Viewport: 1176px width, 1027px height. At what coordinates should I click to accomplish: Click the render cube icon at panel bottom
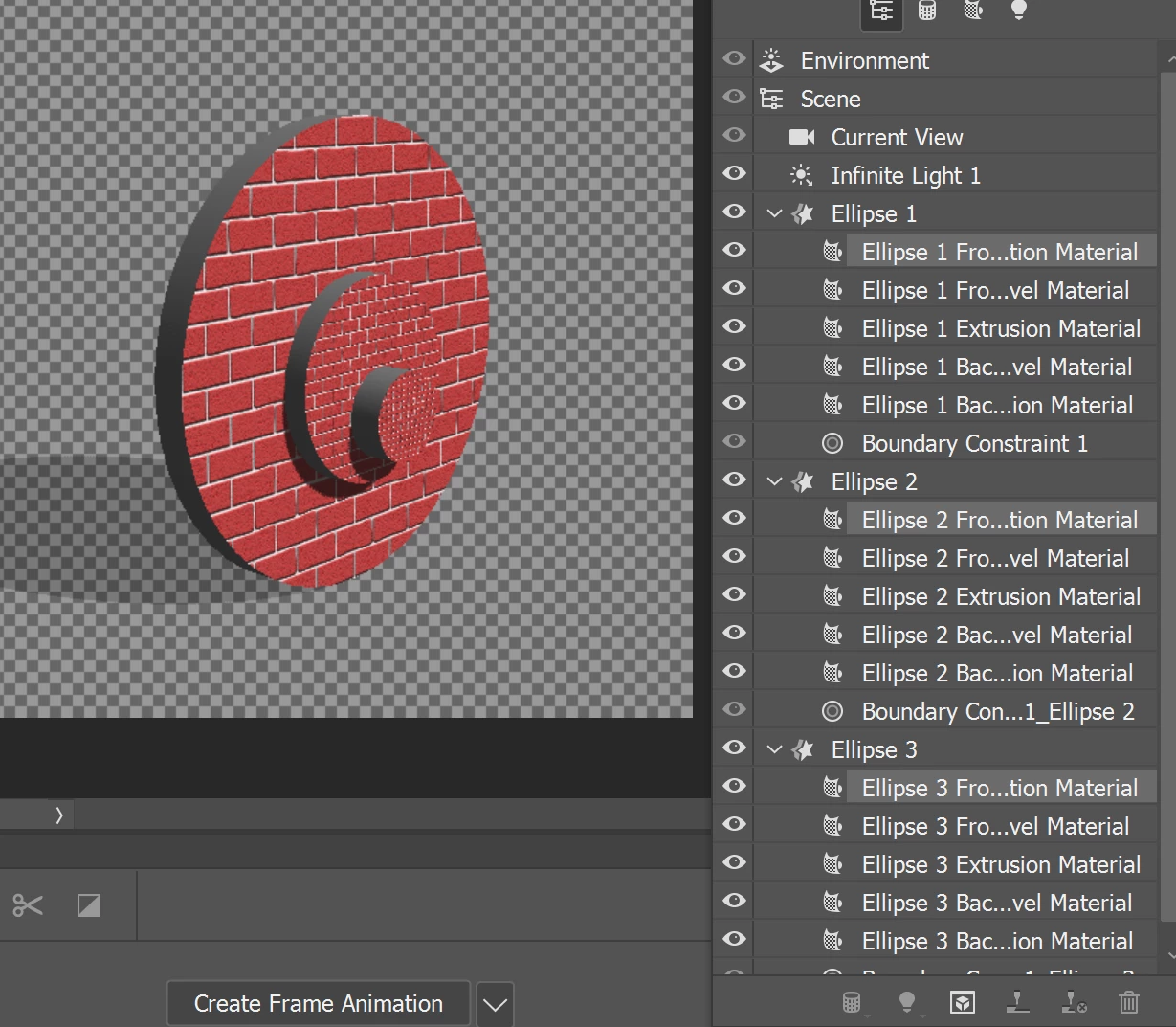click(x=962, y=1002)
